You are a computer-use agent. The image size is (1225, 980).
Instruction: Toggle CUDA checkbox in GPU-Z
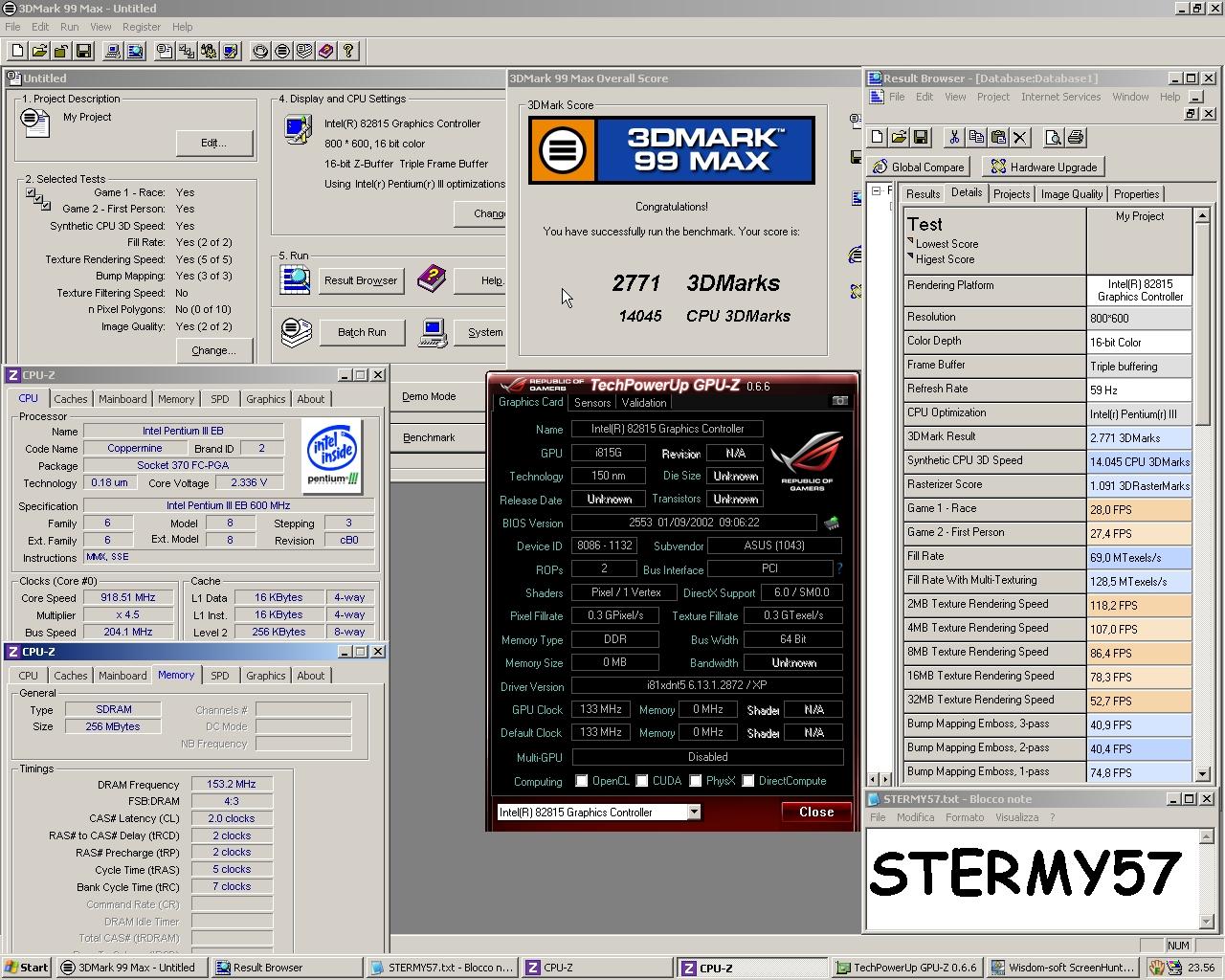click(x=642, y=781)
